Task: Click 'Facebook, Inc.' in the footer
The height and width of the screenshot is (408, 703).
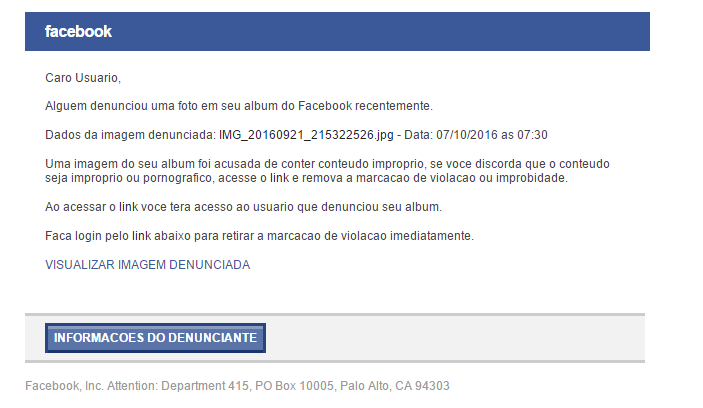Action: [x=62, y=385]
